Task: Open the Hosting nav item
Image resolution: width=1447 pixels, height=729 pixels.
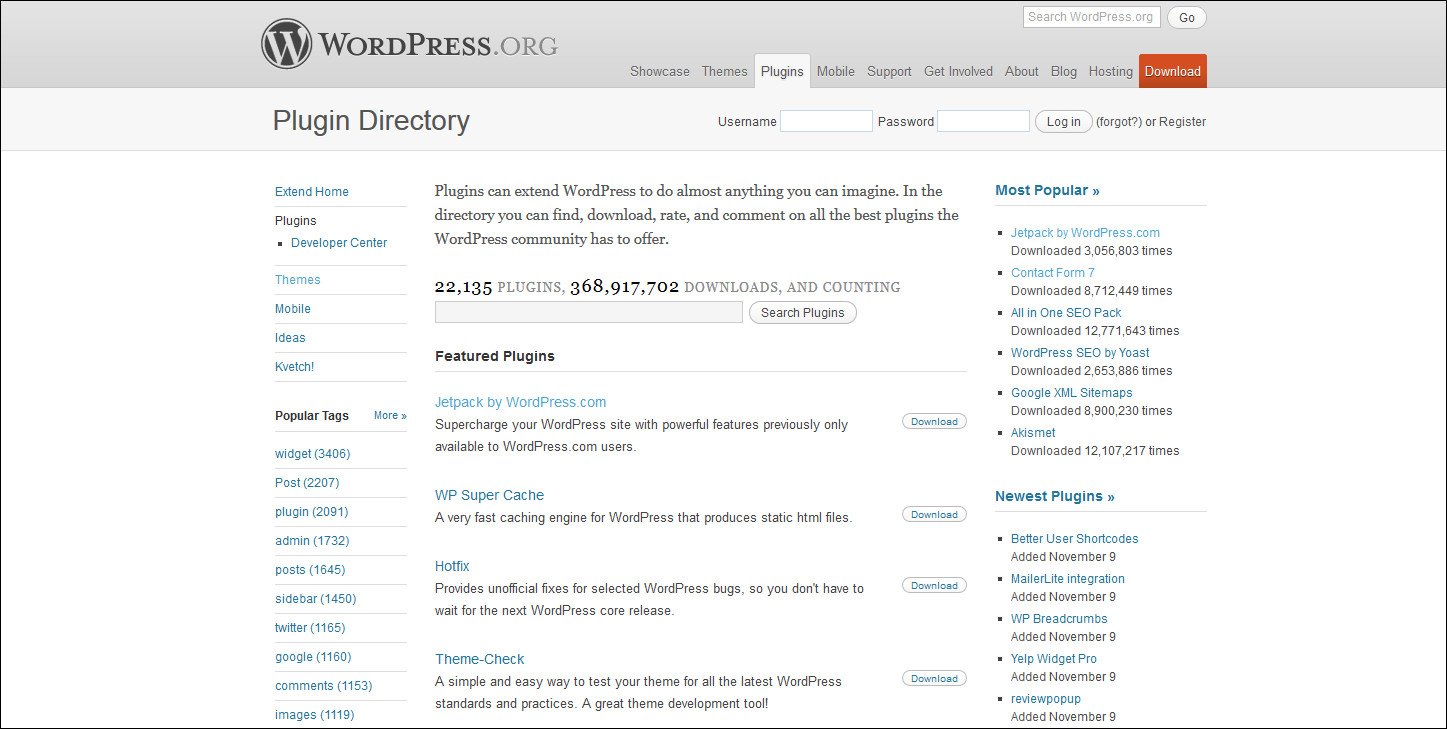Action: coord(1110,71)
